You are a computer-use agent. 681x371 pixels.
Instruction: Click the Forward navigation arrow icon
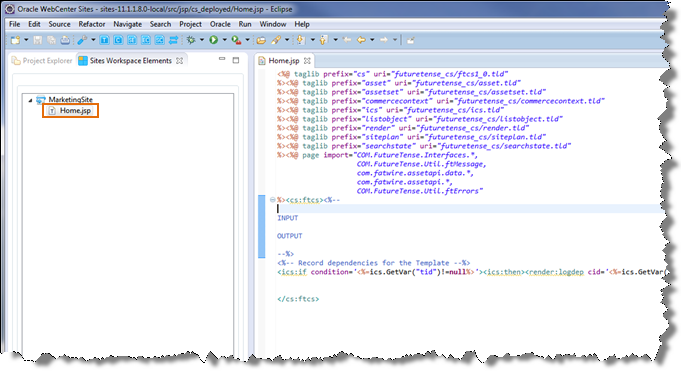coord(384,40)
